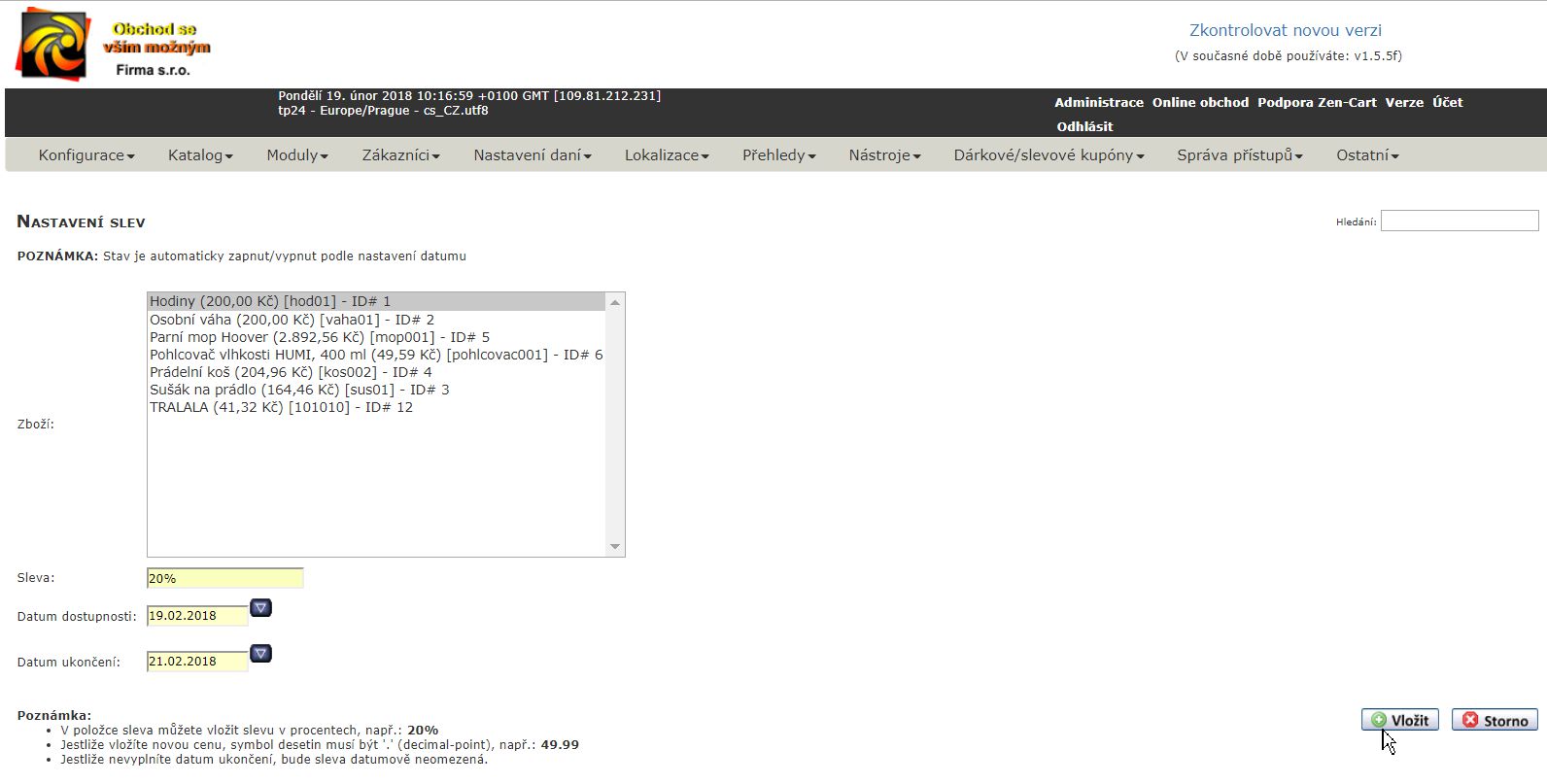The image size is (1547, 784).
Task: Cancel with the Storno button
Action: (1495, 720)
